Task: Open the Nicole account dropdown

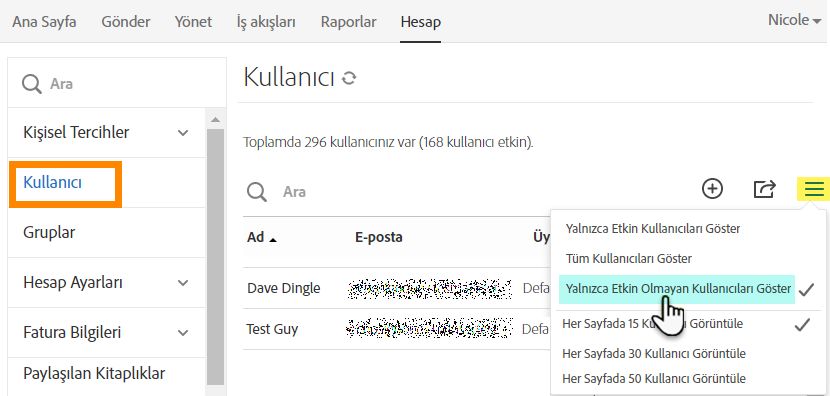Action: click(x=795, y=20)
